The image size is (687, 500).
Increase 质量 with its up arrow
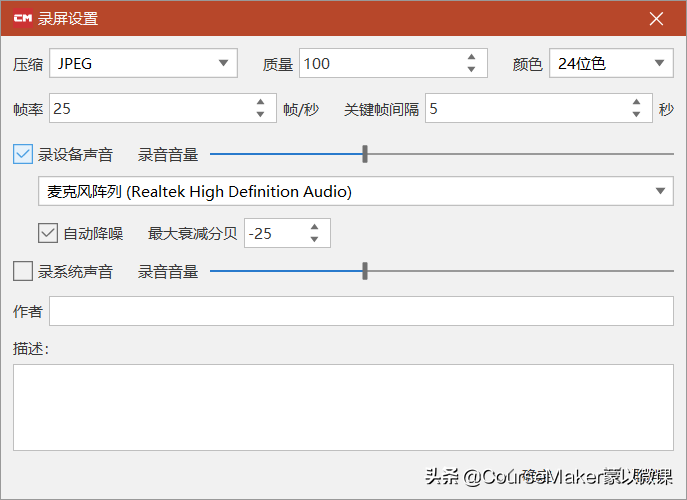(471, 57)
